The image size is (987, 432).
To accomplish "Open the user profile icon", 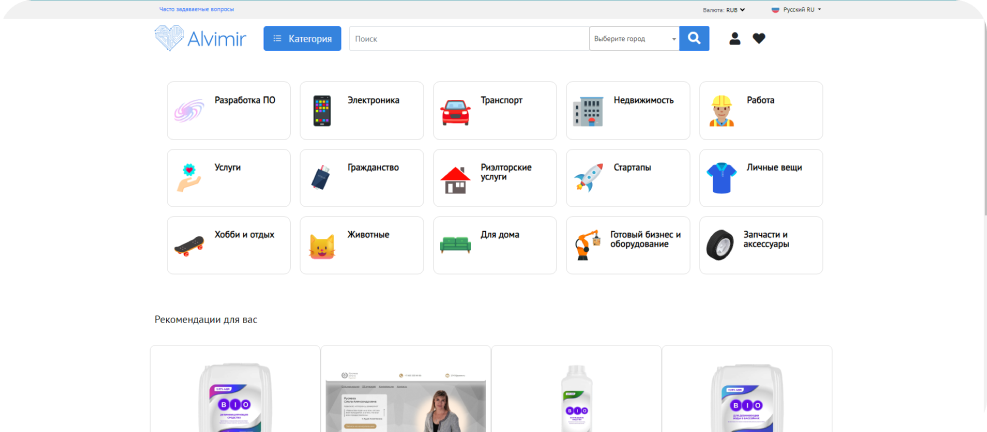I will [x=735, y=39].
